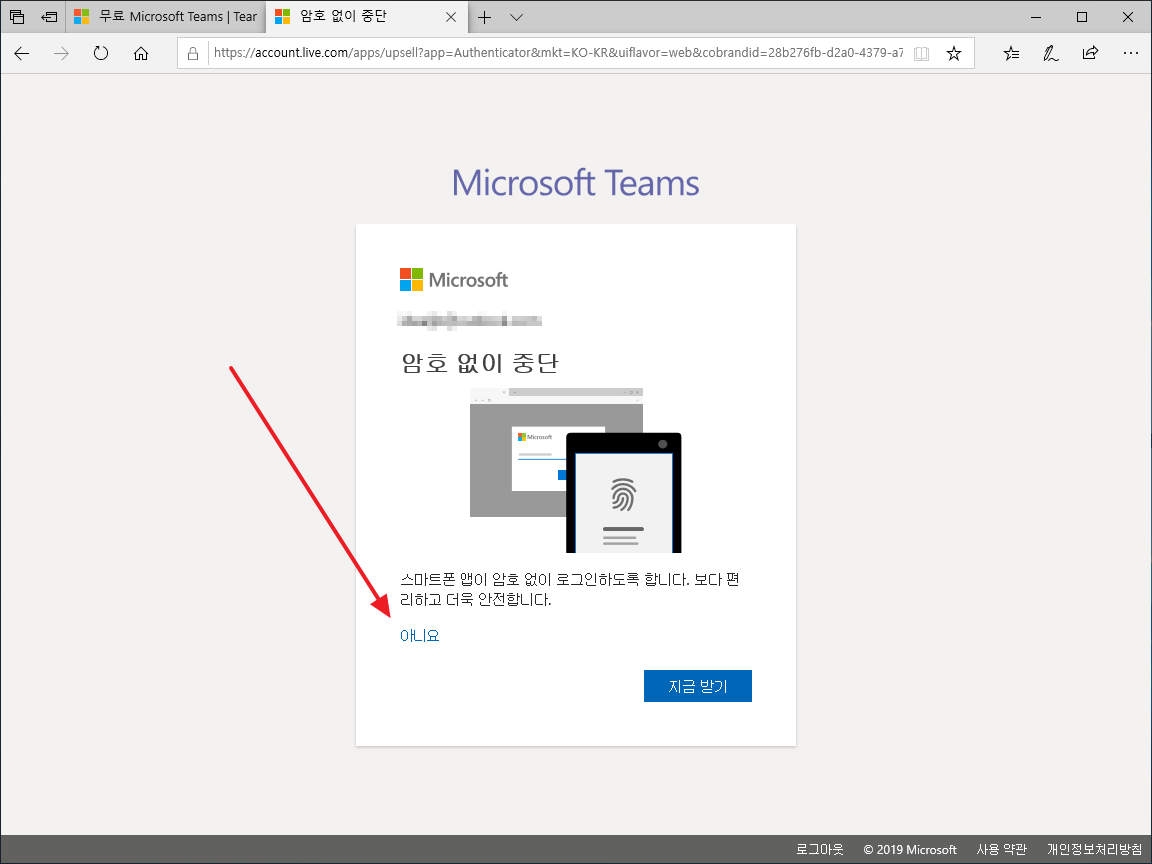Open the 개인정보처리방침 footer link
Screen dimensions: 1152x864
pyautogui.click(x=1095, y=849)
